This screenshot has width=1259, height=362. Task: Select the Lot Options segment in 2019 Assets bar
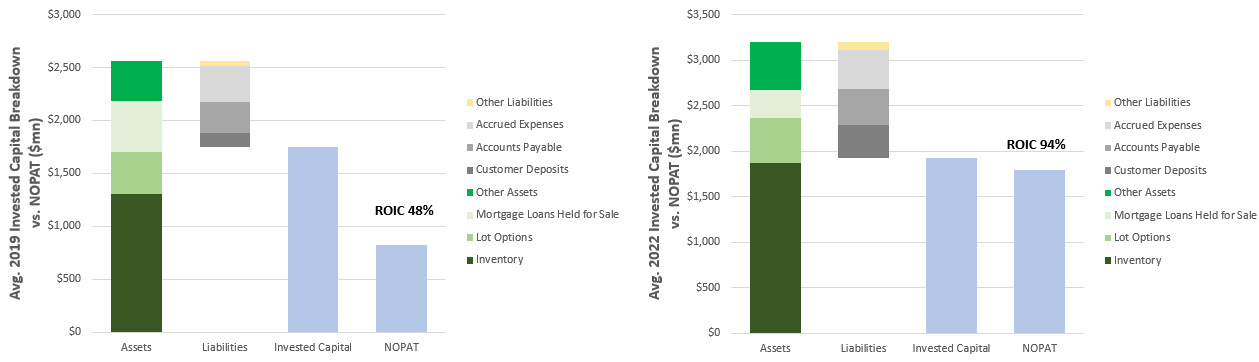pyautogui.click(x=136, y=173)
